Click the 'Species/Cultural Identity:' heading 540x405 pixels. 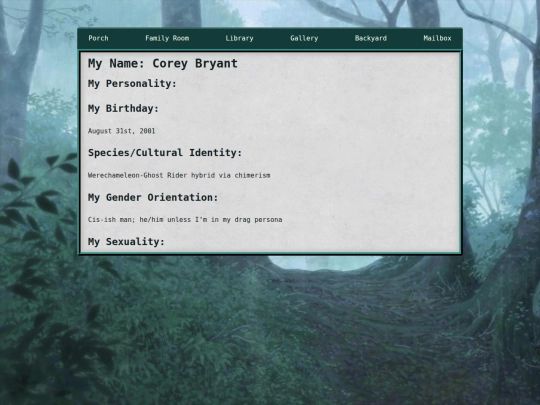point(165,153)
